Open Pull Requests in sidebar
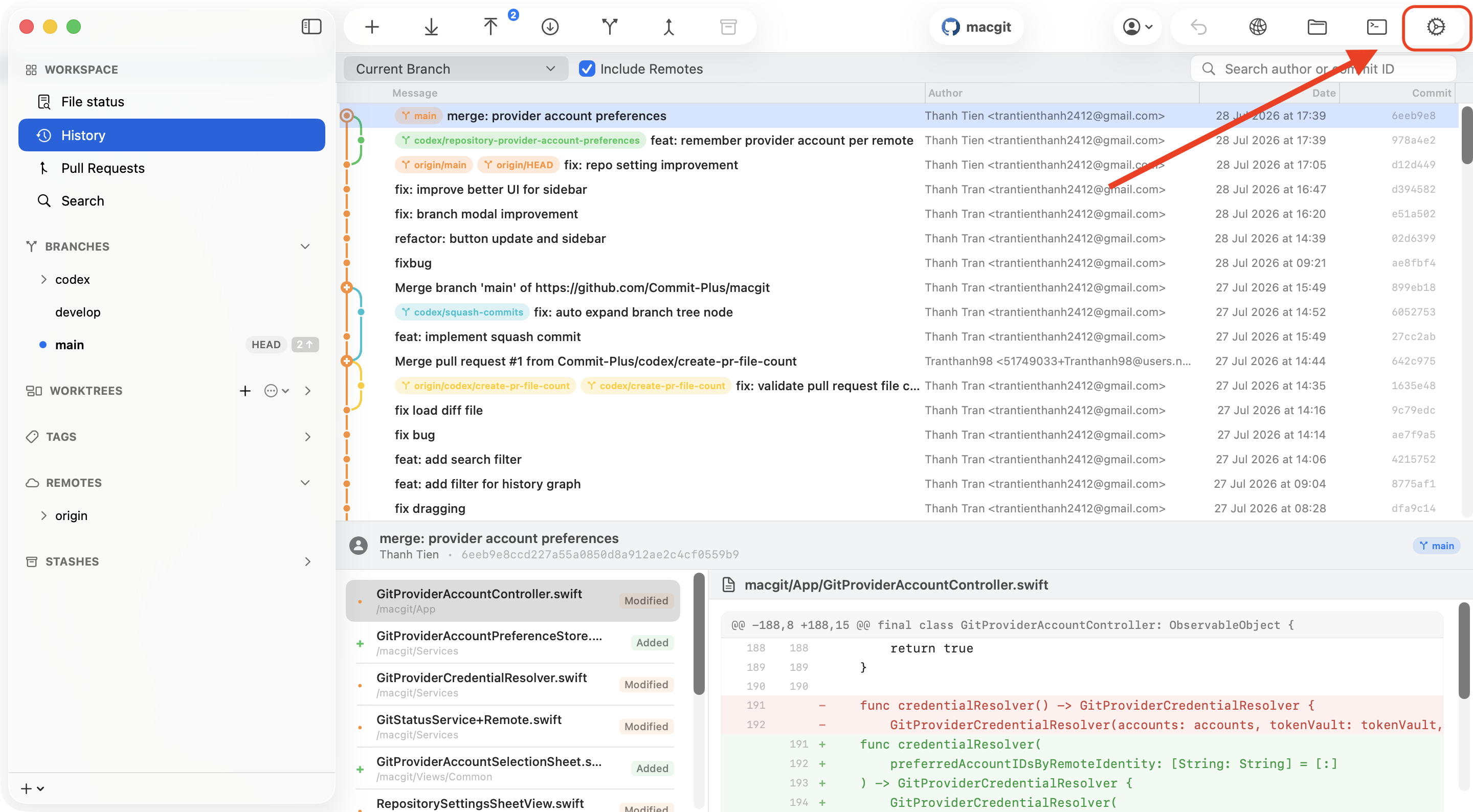This screenshot has width=1473, height=812. (171, 168)
